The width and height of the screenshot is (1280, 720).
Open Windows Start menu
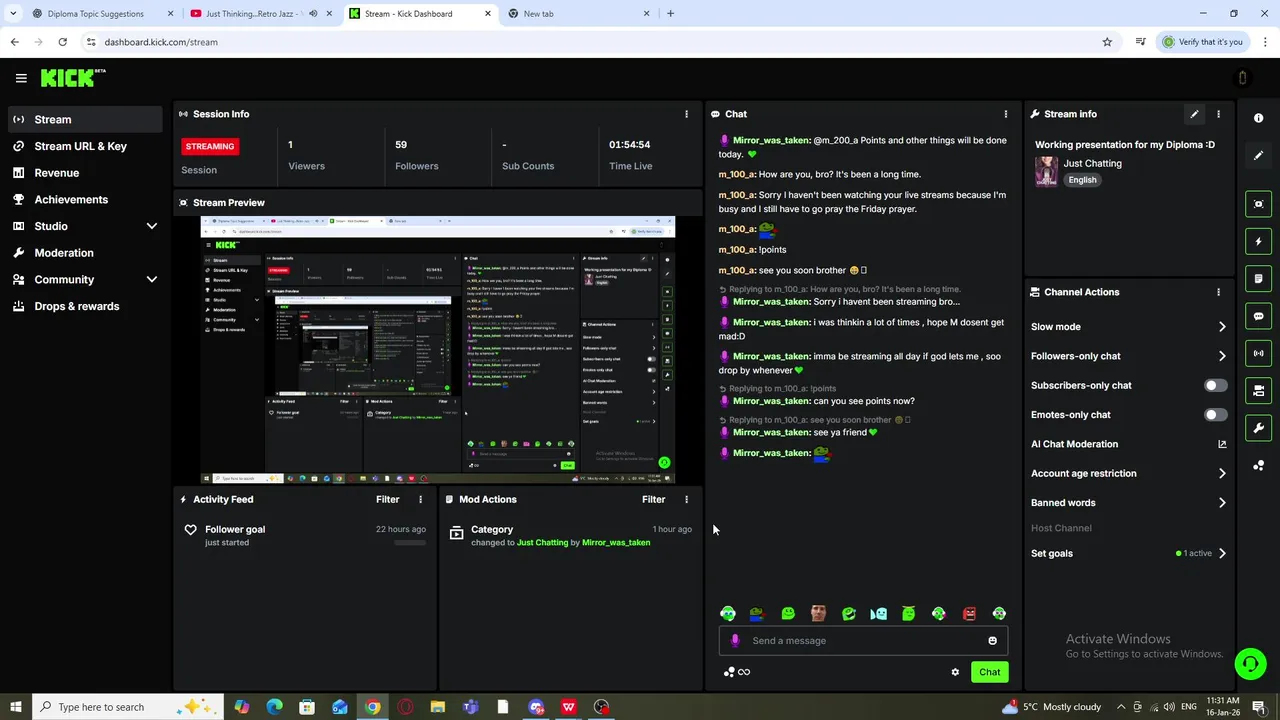pyautogui.click(x=15, y=707)
